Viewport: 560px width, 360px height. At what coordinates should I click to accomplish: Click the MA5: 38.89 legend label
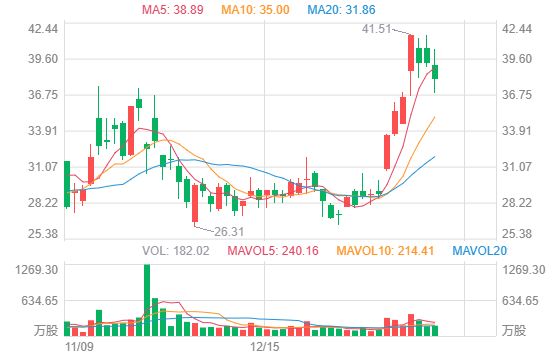173,9
